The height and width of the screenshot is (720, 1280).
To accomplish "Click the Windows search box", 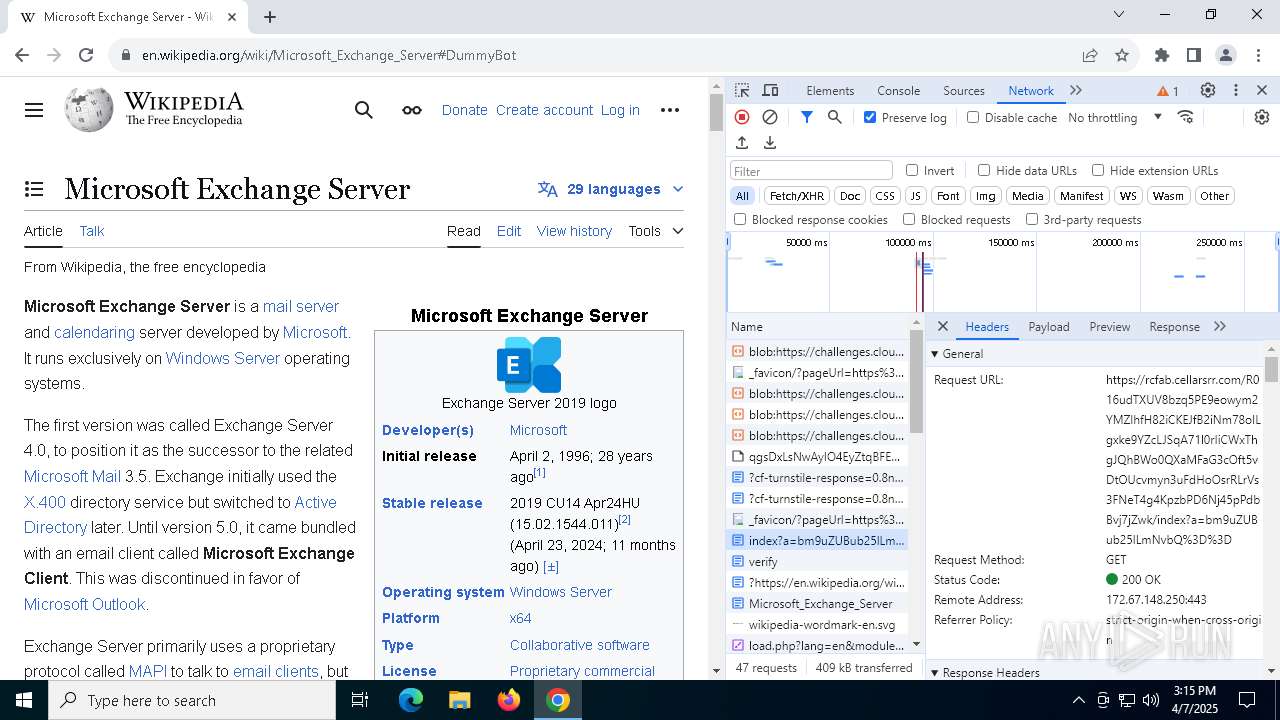I will (192, 700).
